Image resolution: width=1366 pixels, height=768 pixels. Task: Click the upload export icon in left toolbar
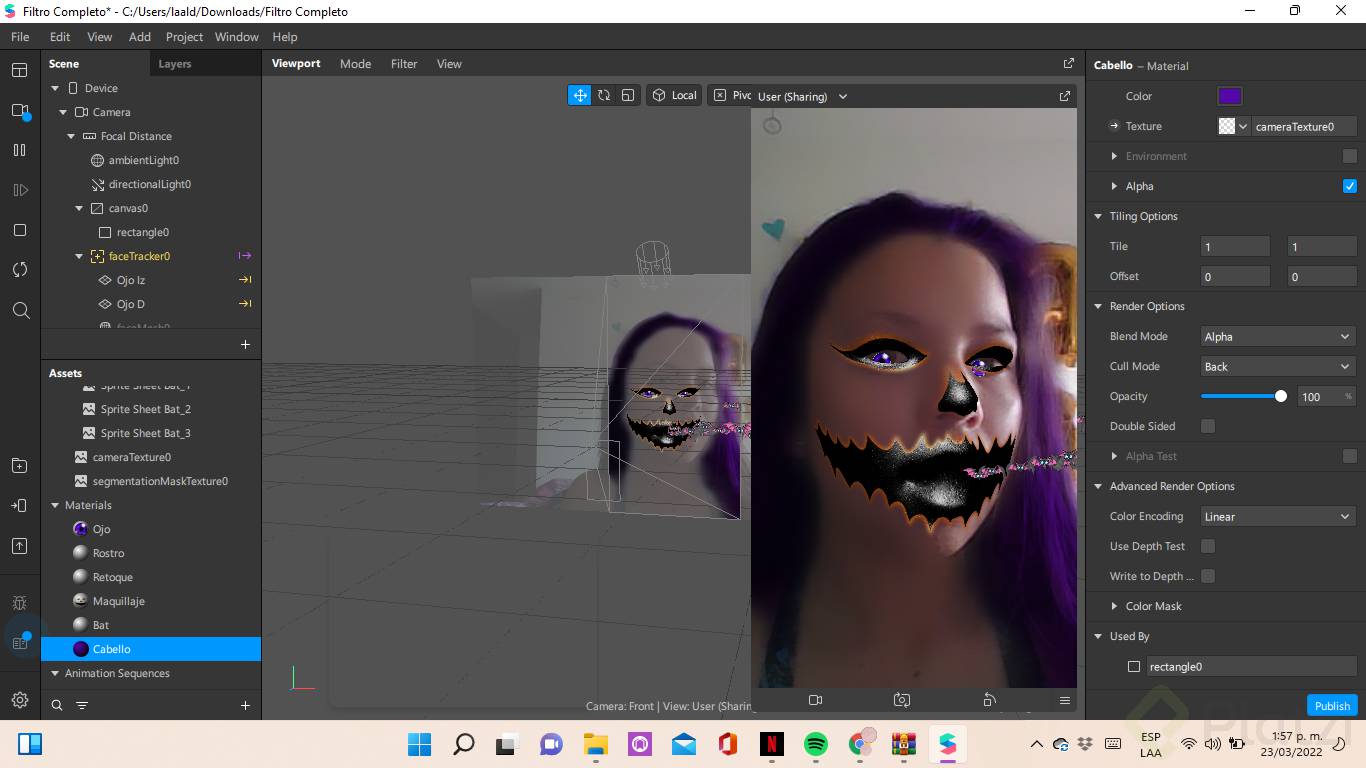[19, 546]
